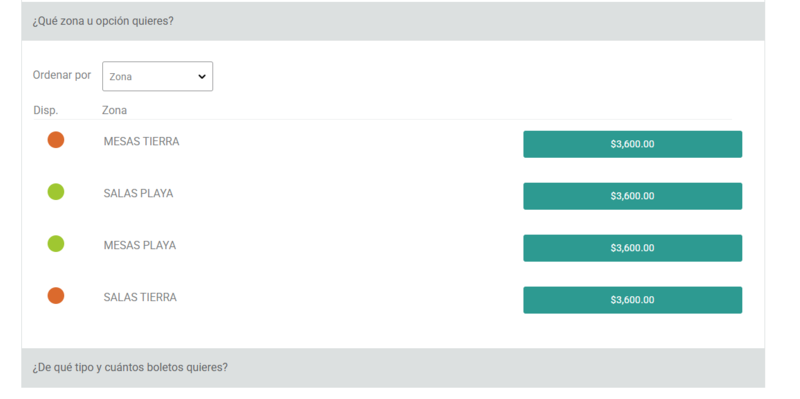Image resolution: width=800 pixels, height=399 pixels.
Task: Select the MESAS PLAYA zone name
Action: pyautogui.click(x=140, y=245)
